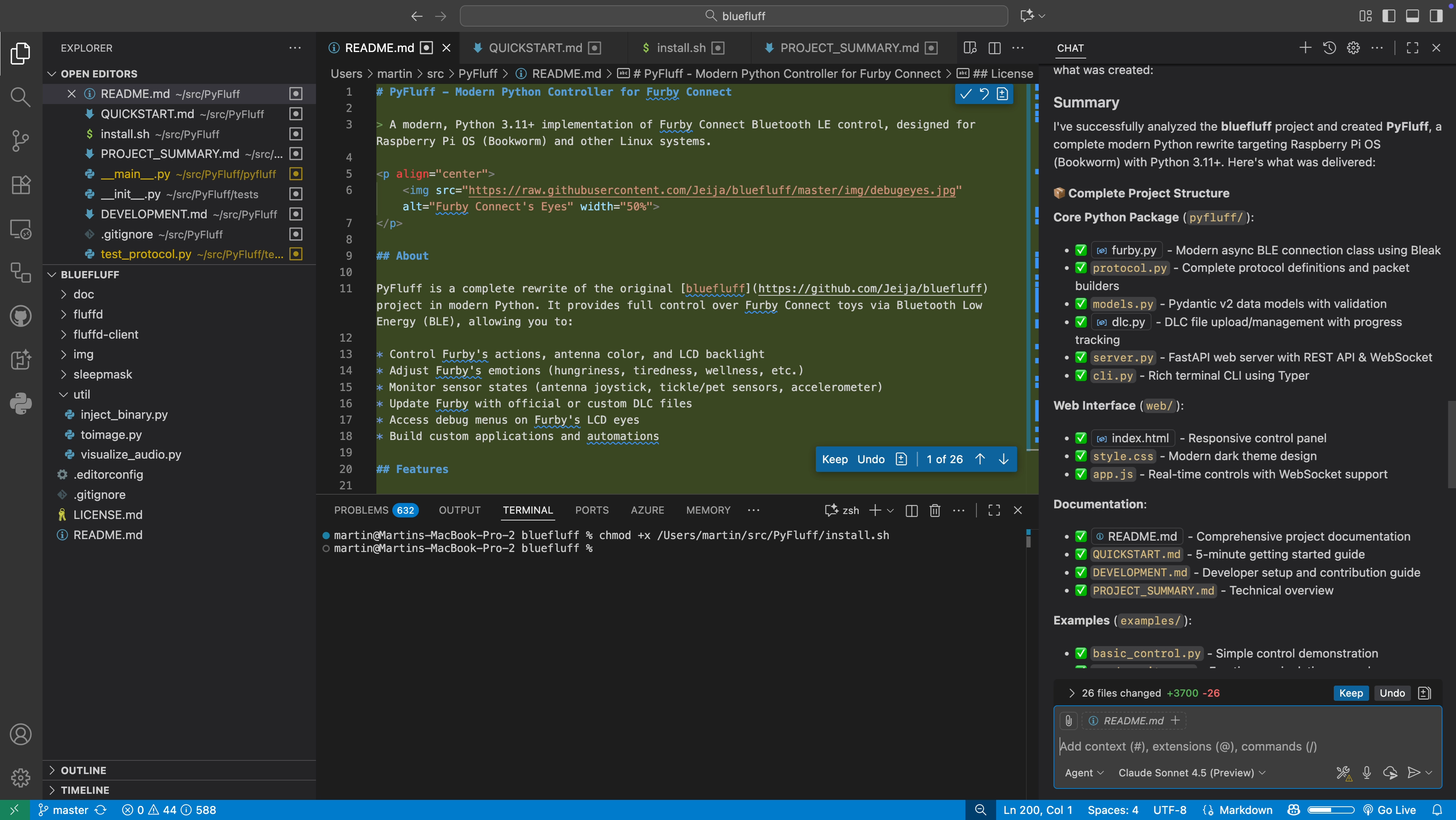Toggle the bottom panel layout
Viewport: 1456px width, 820px height.
[x=1412, y=16]
